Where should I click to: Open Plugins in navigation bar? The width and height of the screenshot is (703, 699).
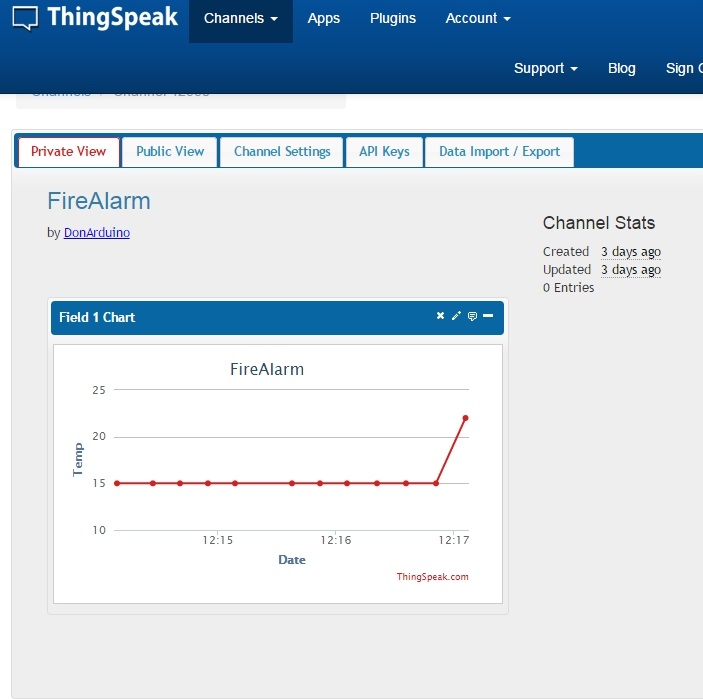pos(393,18)
